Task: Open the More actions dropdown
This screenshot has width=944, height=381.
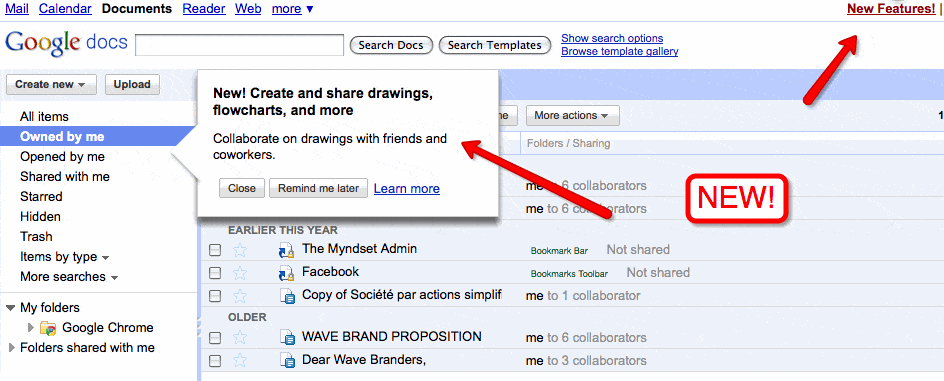Action: [x=573, y=115]
